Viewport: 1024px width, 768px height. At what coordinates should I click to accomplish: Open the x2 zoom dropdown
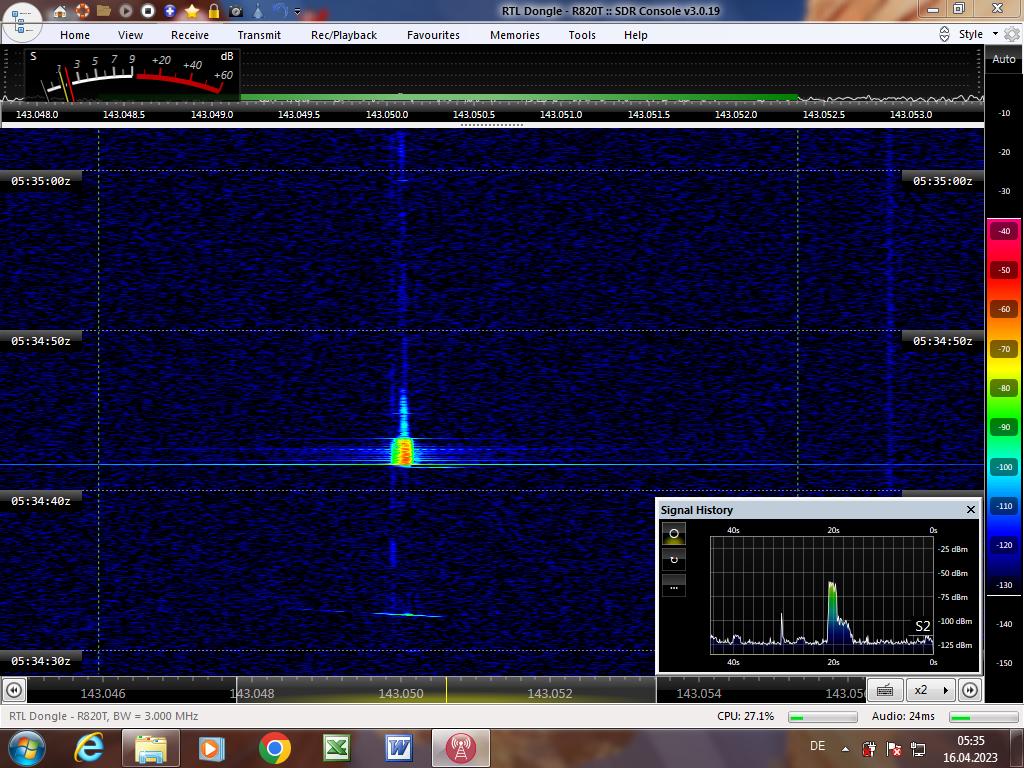[x=931, y=690]
